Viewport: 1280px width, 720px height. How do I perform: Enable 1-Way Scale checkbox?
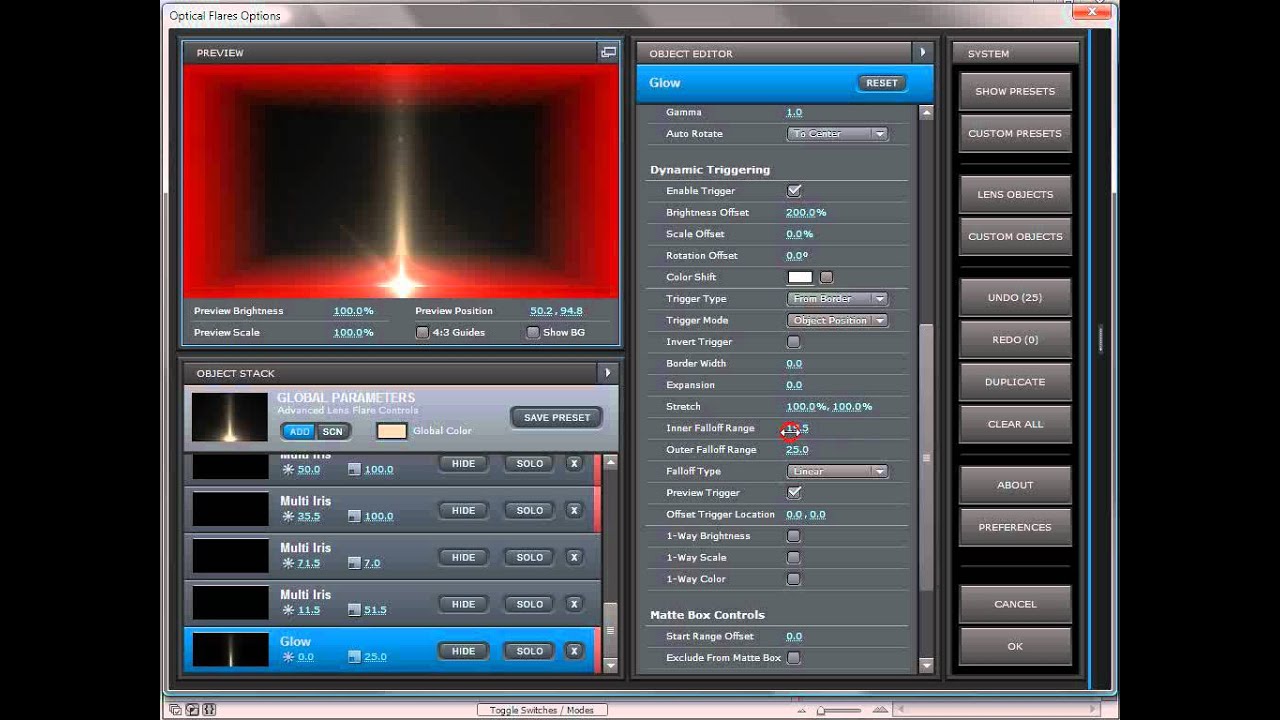pos(794,558)
